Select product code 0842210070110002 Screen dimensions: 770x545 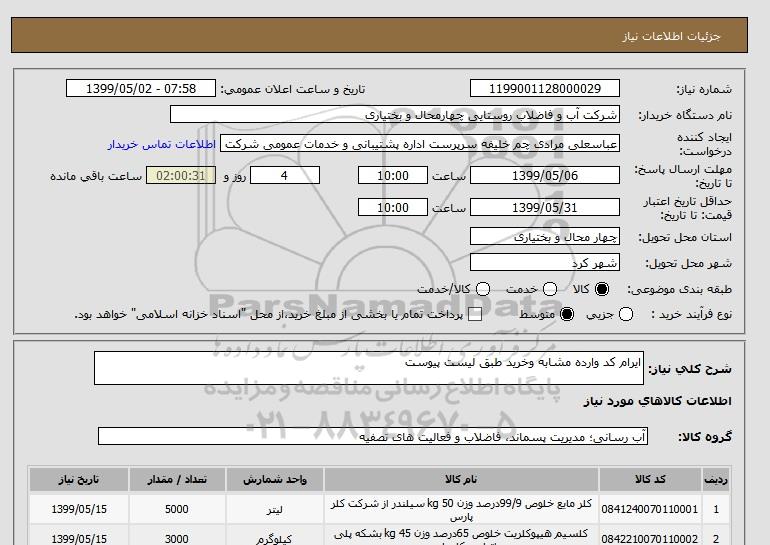pos(650,539)
